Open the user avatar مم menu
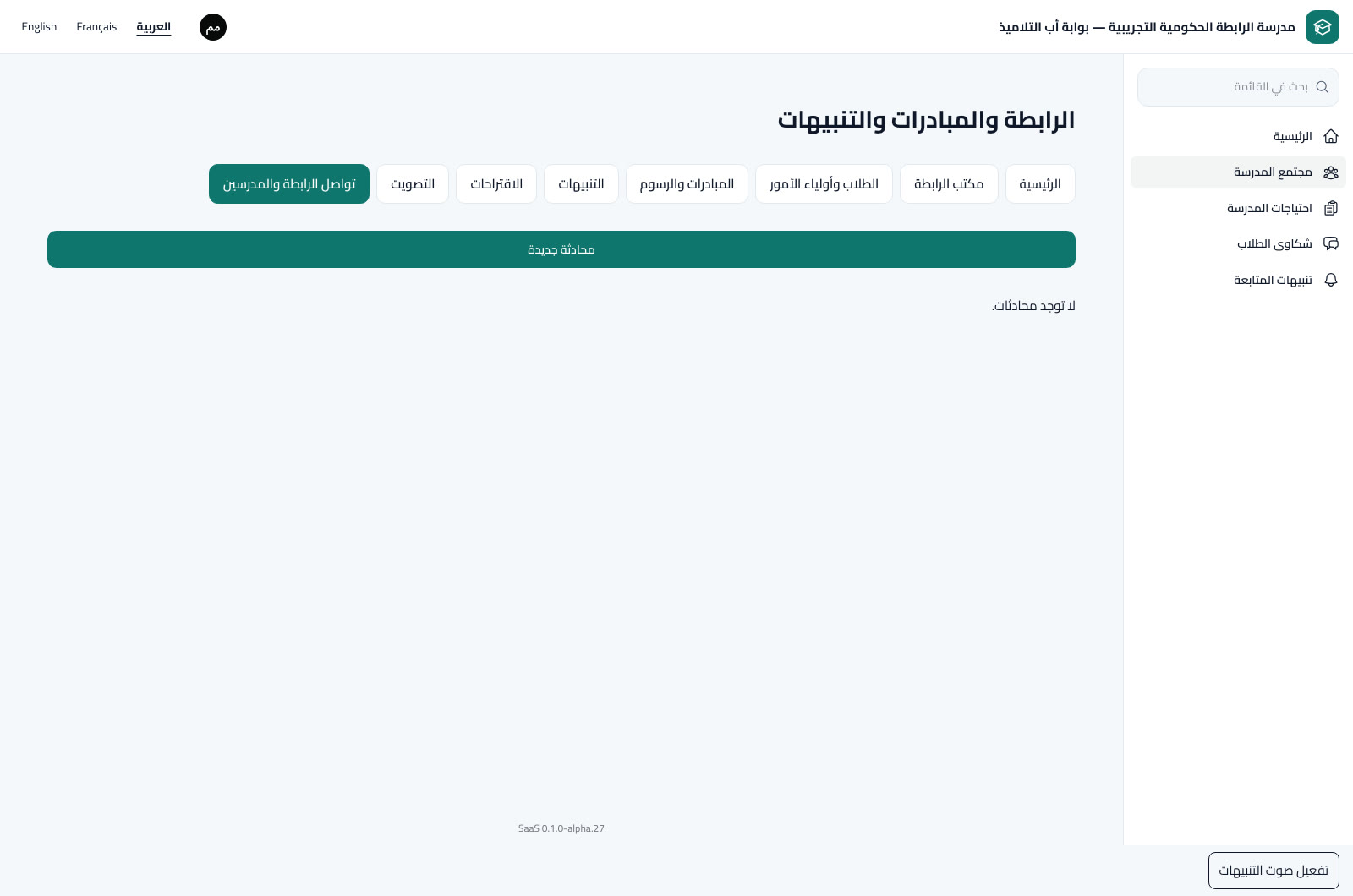 point(213,27)
